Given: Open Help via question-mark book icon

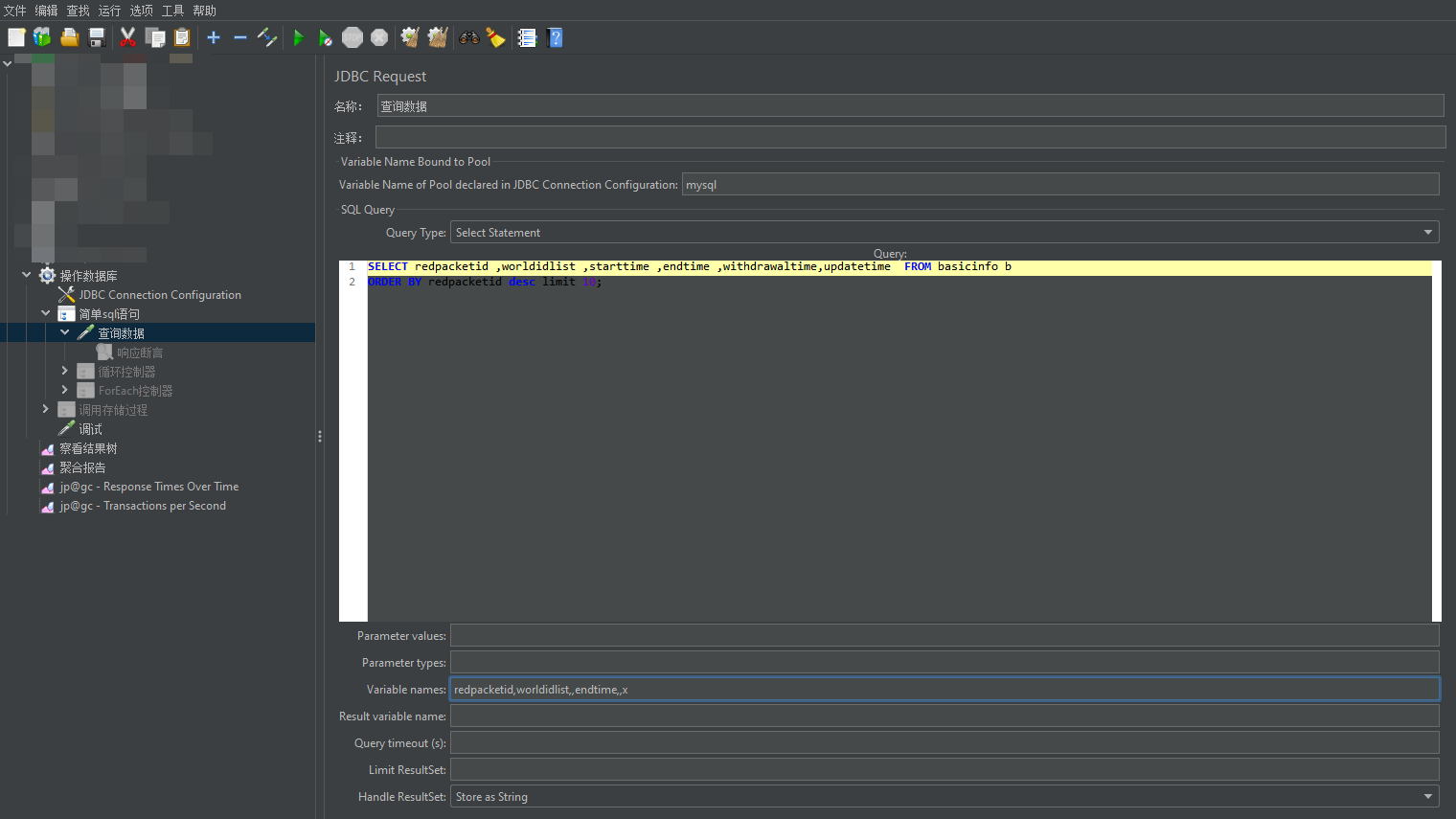Looking at the screenshot, I should (x=555, y=37).
